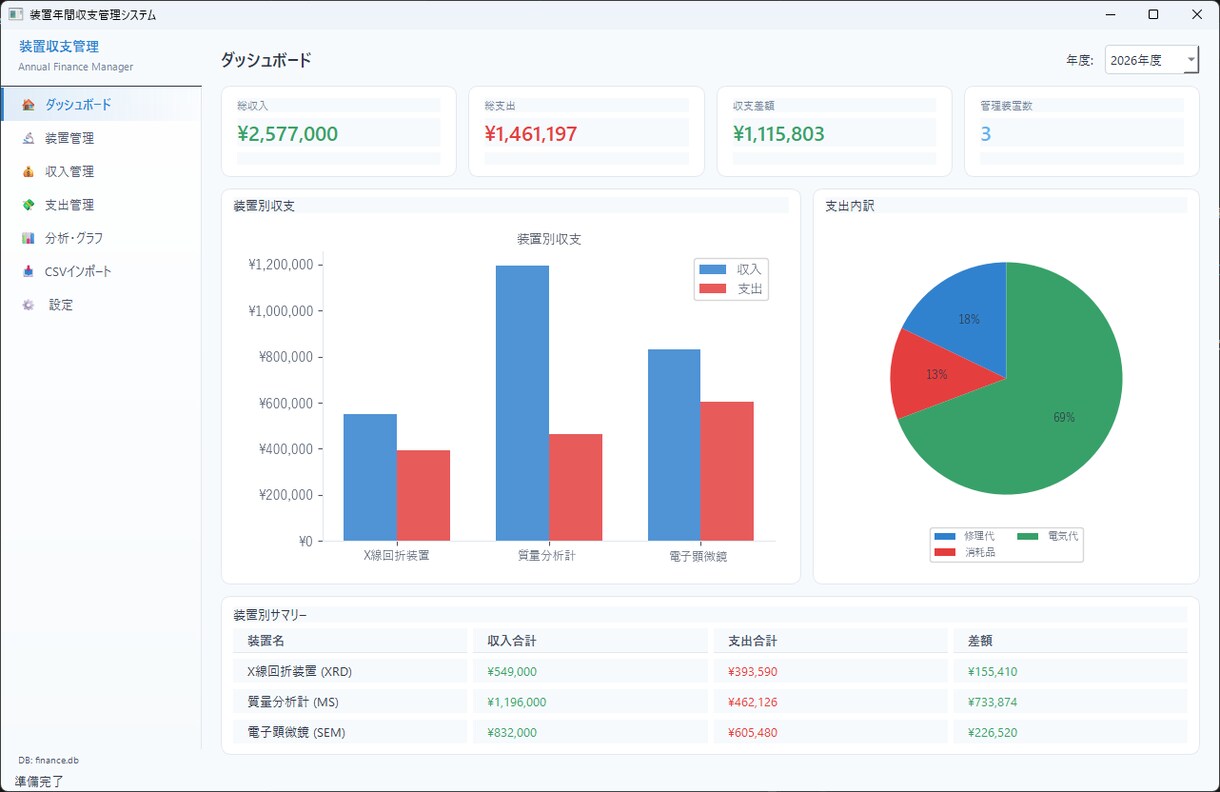The image size is (1220, 792).
Task: Click the 収支差額 value ¥1,115,803
Action: (779, 133)
